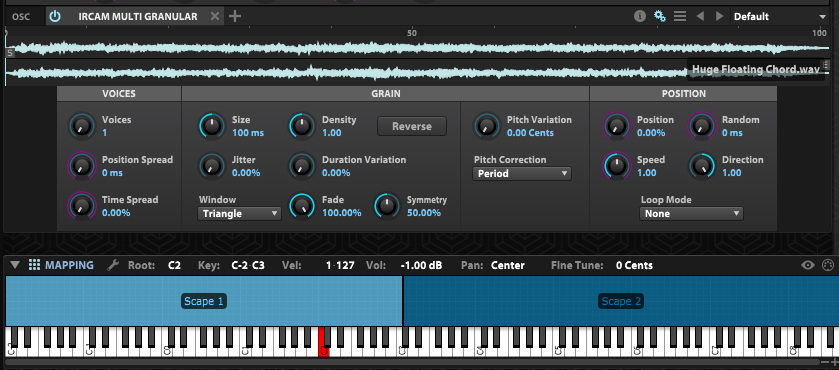Click the Symmetry knob

click(x=387, y=206)
